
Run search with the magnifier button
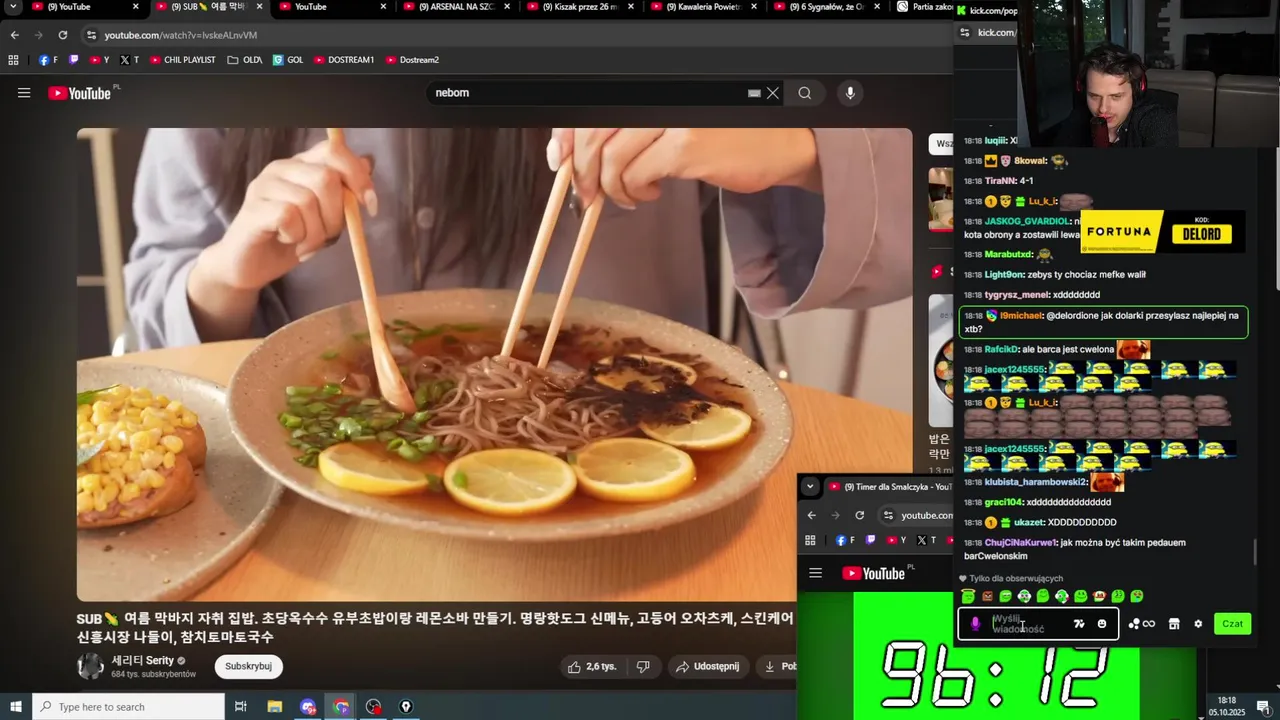tap(805, 93)
